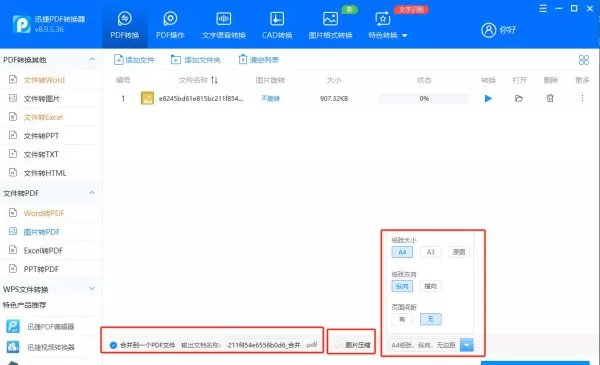The image size is (600, 365).
Task: Click the A4纸张、纵向、无边距 combo box text
Action: coord(423,345)
